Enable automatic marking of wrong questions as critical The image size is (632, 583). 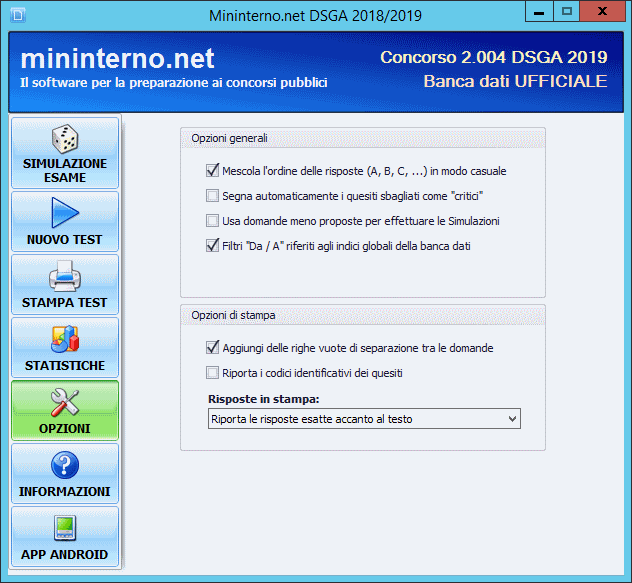(x=212, y=196)
